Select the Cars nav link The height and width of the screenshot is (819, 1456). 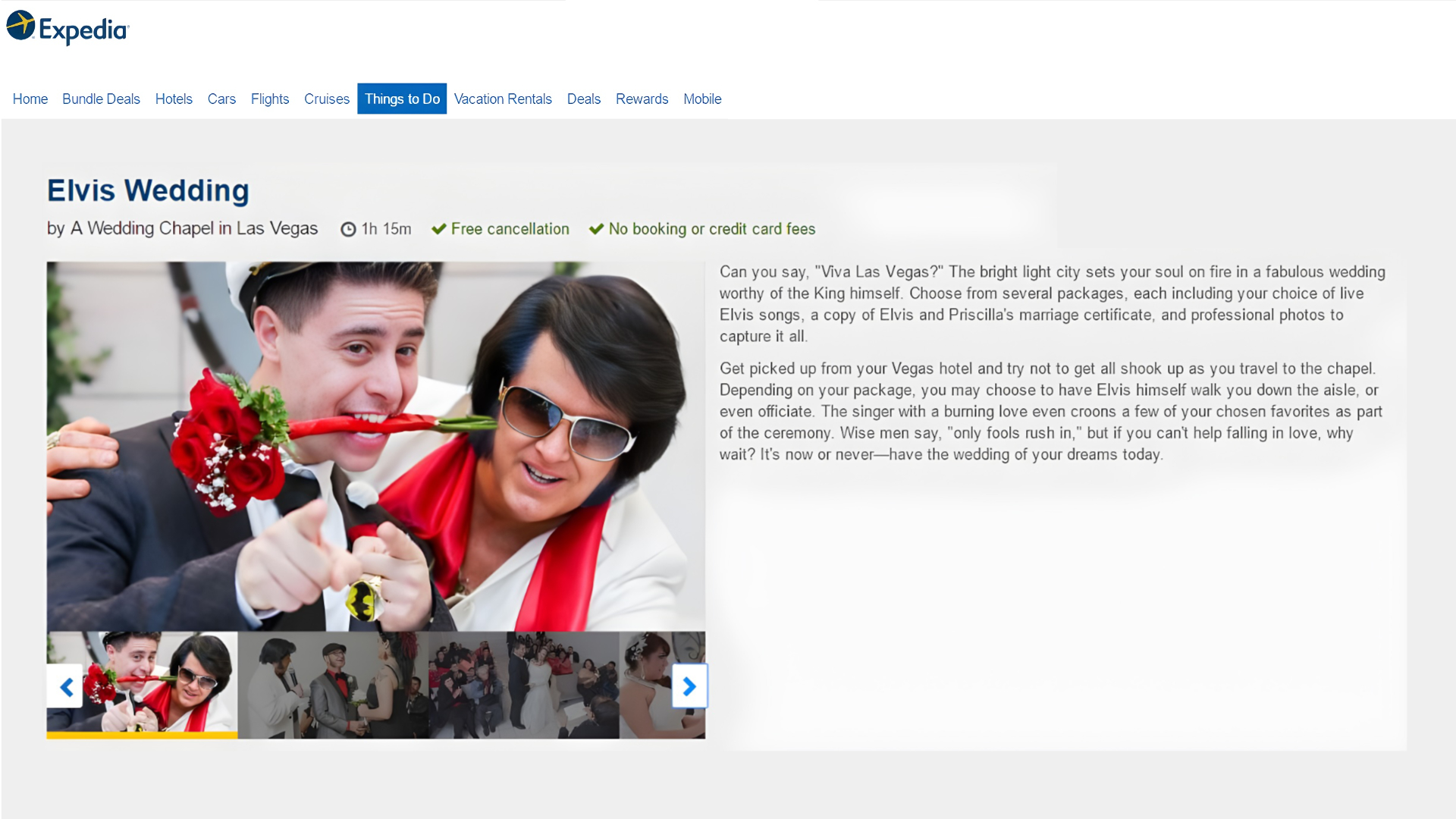coord(221,99)
